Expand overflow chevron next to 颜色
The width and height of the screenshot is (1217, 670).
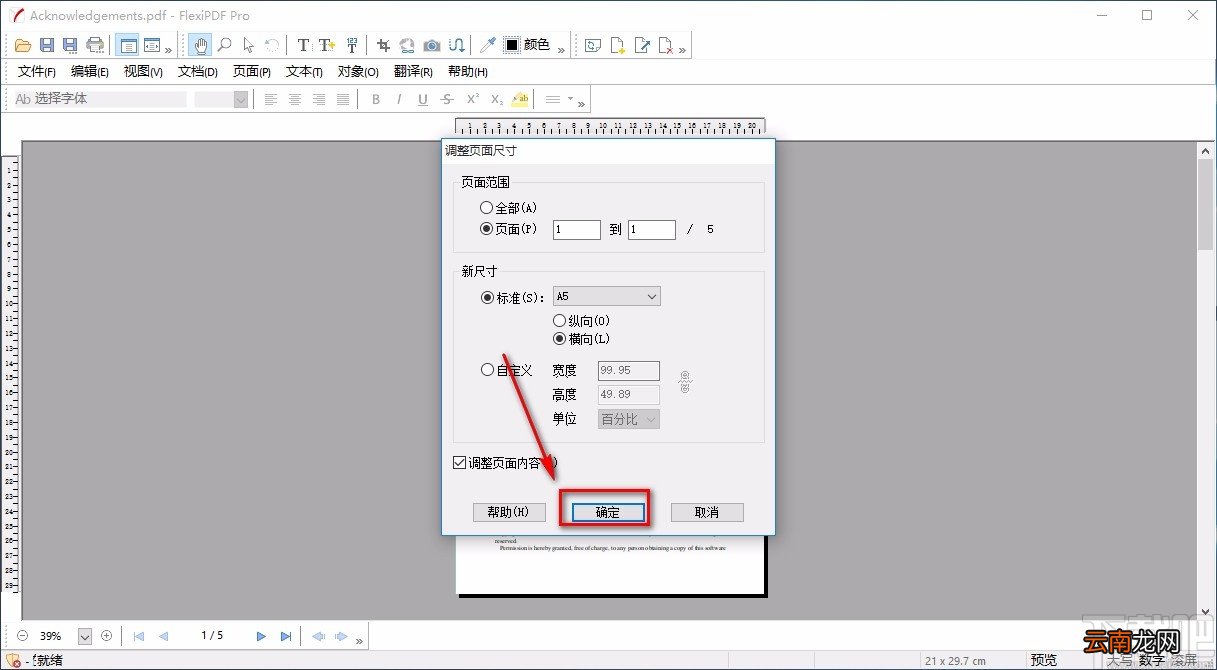[x=561, y=49]
